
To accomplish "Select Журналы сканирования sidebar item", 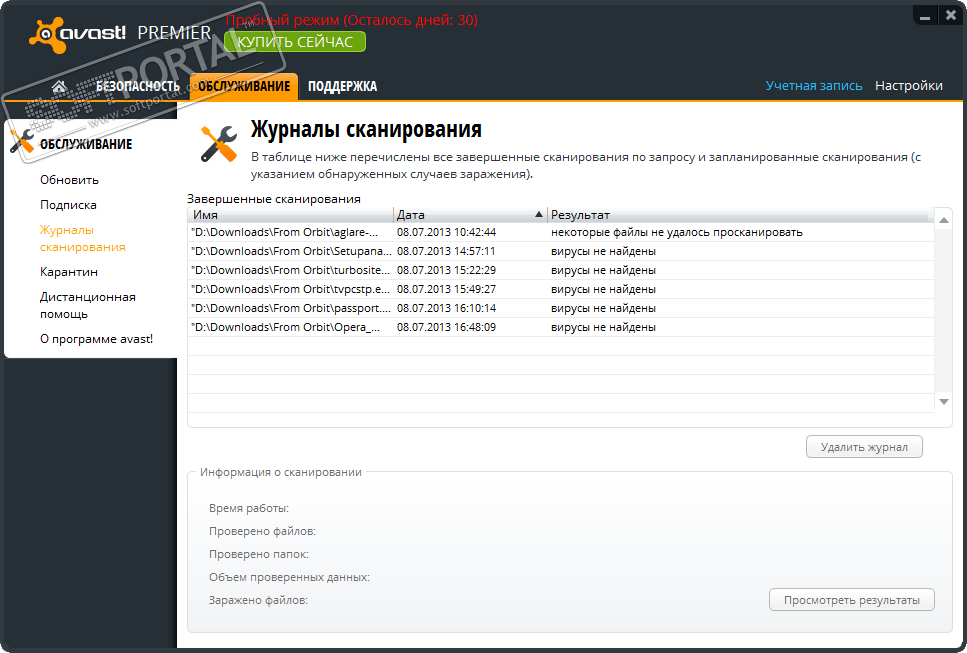I will point(82,239).
